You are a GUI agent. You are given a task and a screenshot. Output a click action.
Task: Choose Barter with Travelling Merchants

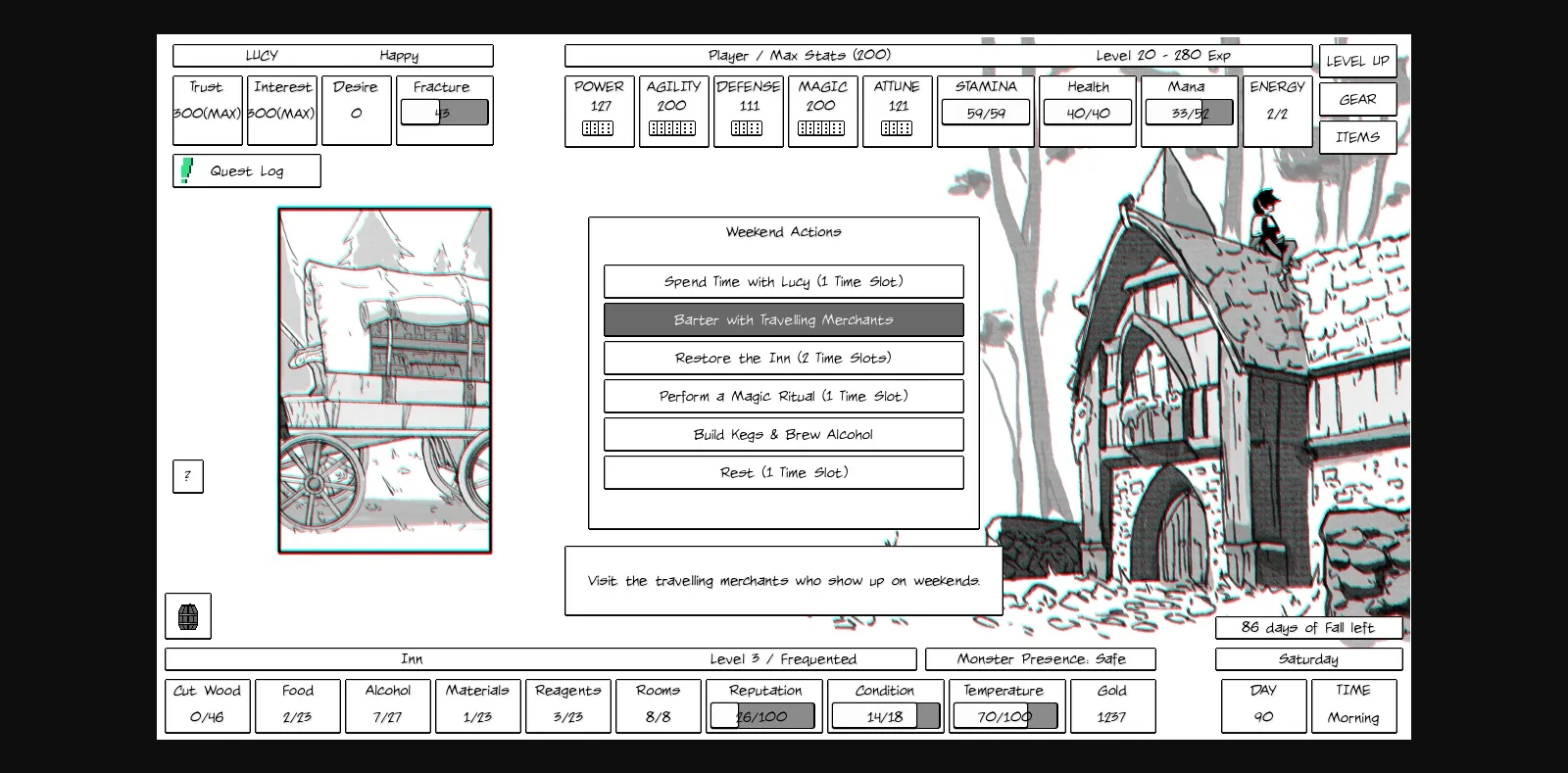[783, 319]
